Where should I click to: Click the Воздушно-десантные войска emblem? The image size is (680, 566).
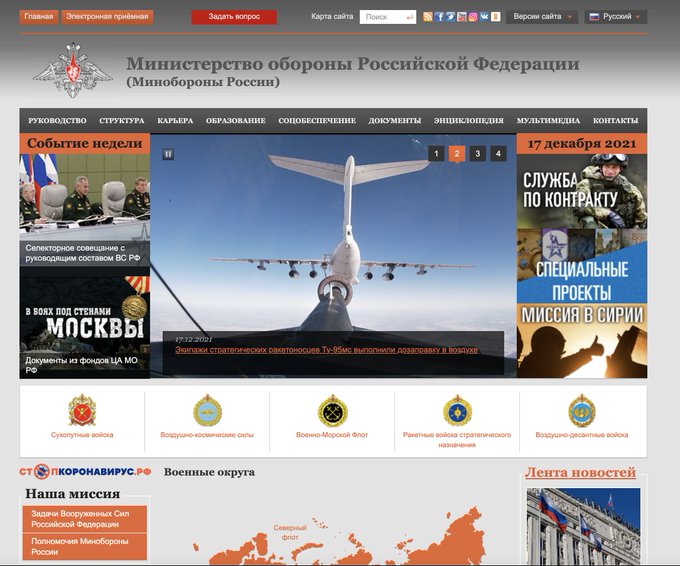coord(582,410)
